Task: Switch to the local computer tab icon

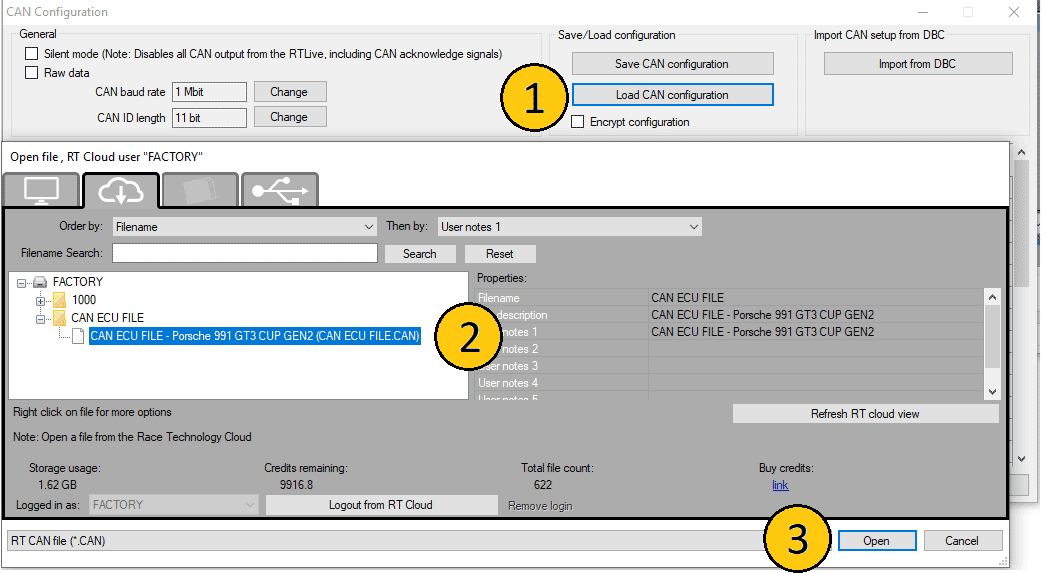Action: 44,190
